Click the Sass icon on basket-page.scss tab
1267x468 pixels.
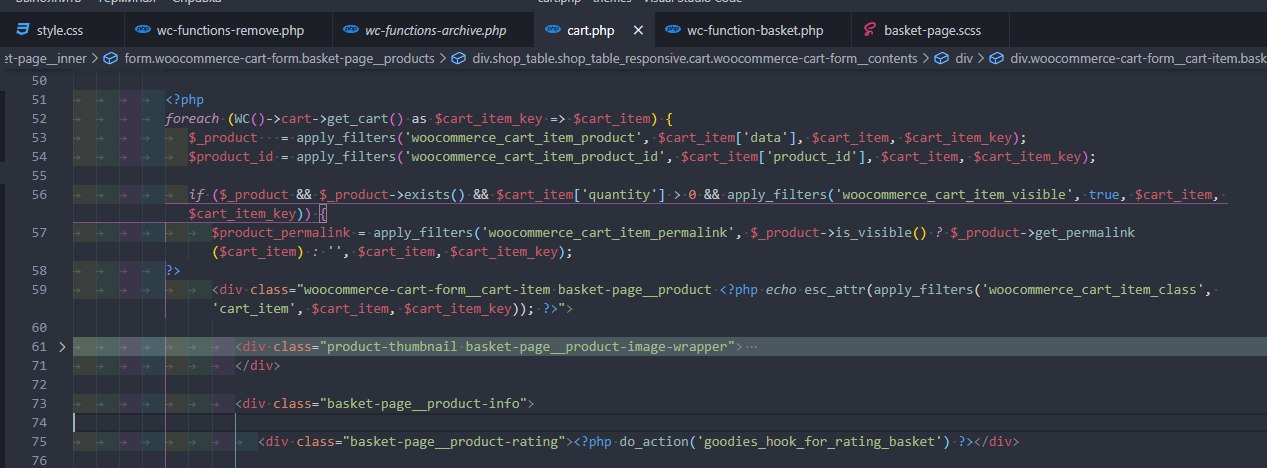point(868,31)
